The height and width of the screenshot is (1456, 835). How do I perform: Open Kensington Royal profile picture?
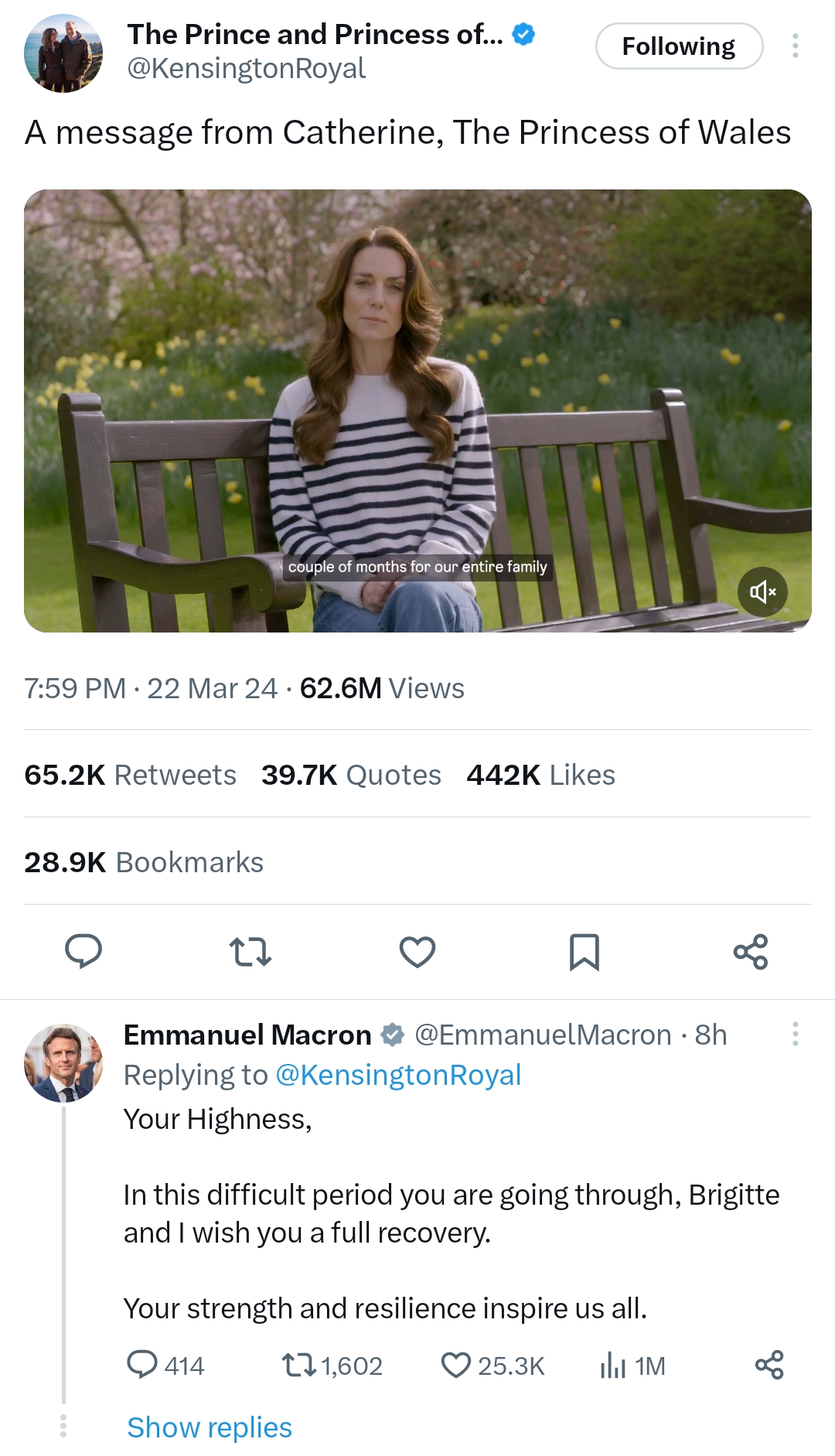63,53
